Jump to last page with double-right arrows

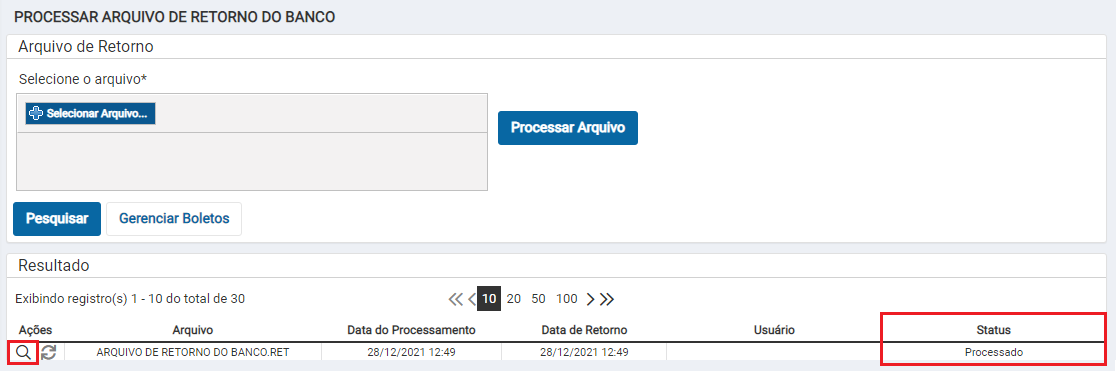pos(606,299)
